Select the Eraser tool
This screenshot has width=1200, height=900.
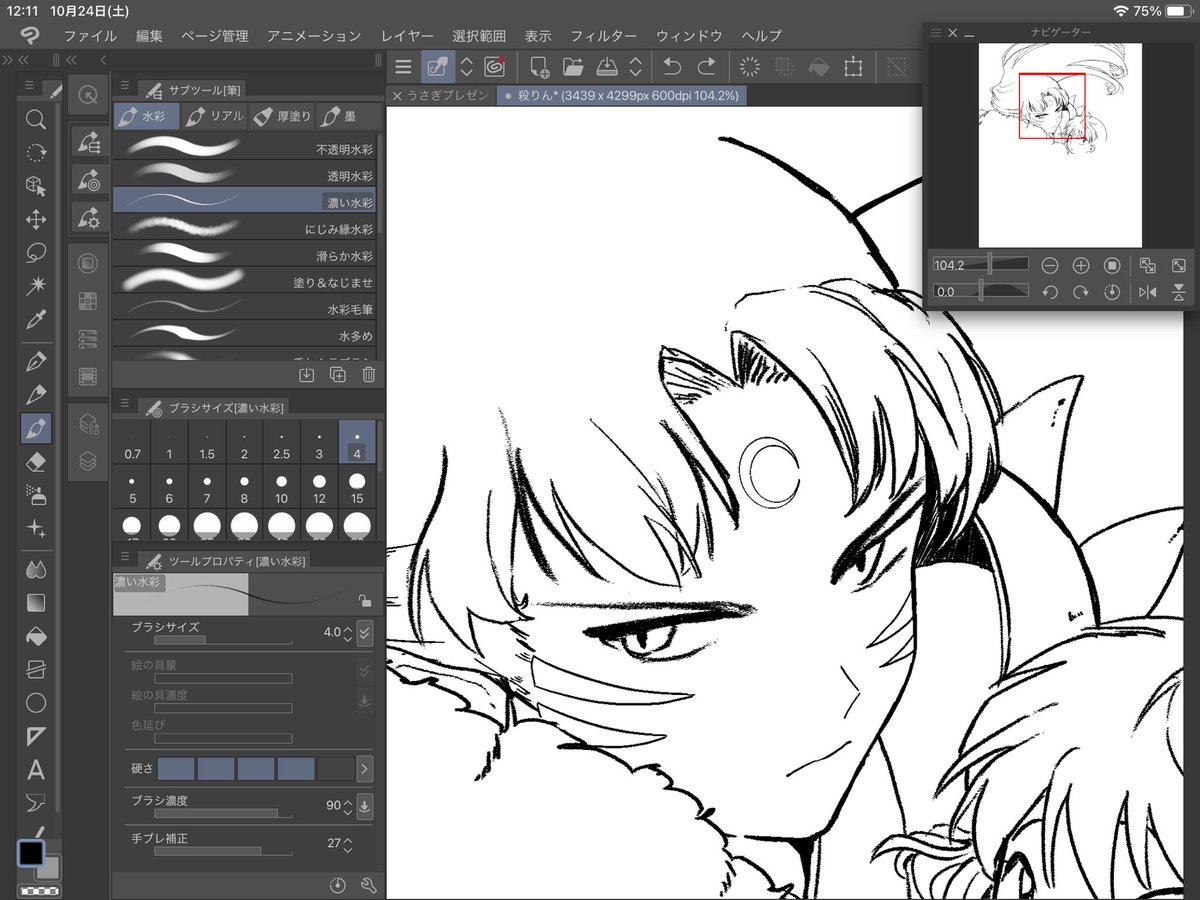[x=36, y=461]
